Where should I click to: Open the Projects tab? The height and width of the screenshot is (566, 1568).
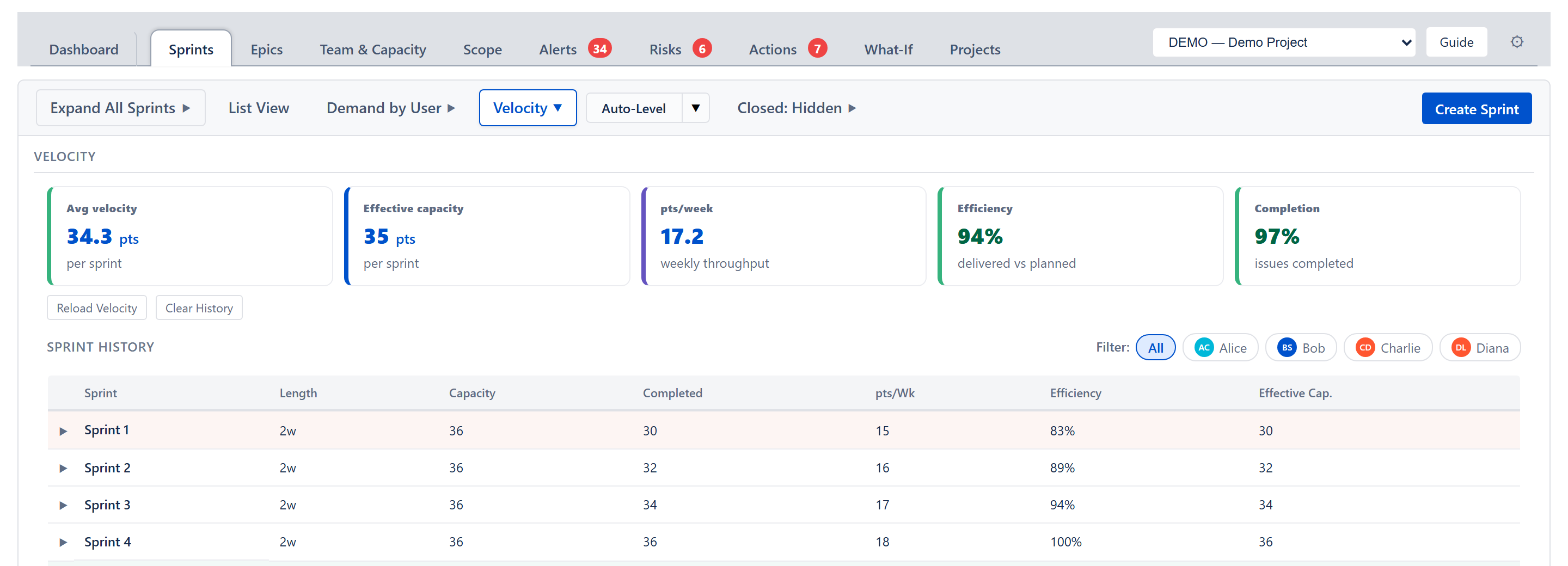click(975, 50)
